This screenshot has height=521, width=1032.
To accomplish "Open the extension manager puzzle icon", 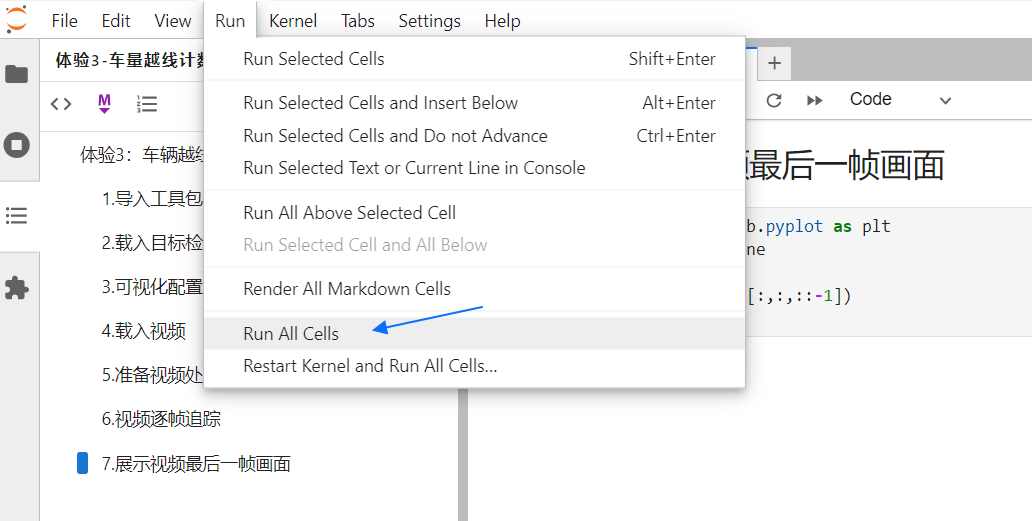I will point(17,288).
